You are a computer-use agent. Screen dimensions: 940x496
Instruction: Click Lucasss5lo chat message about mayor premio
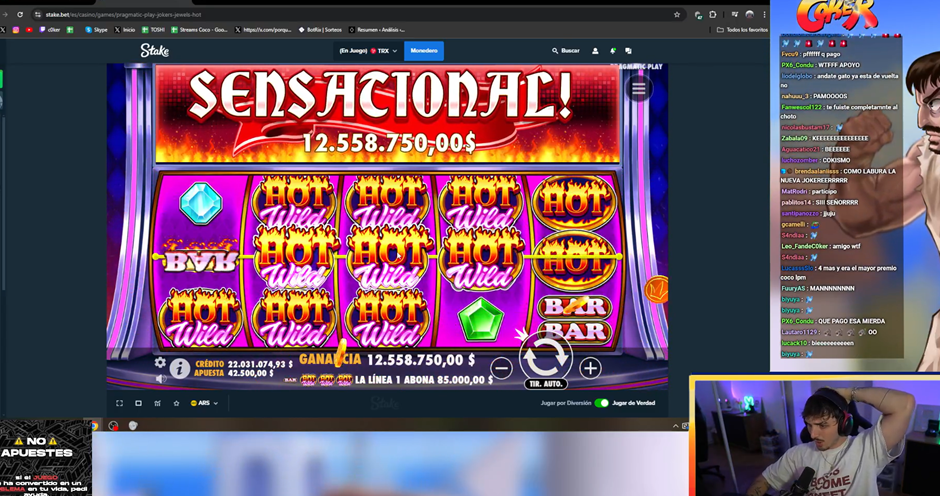[839, 273]
